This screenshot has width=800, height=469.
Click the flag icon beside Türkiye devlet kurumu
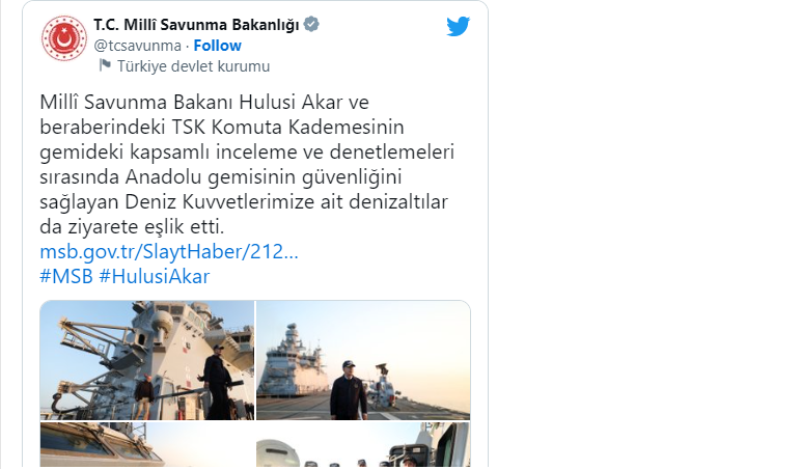105,65
